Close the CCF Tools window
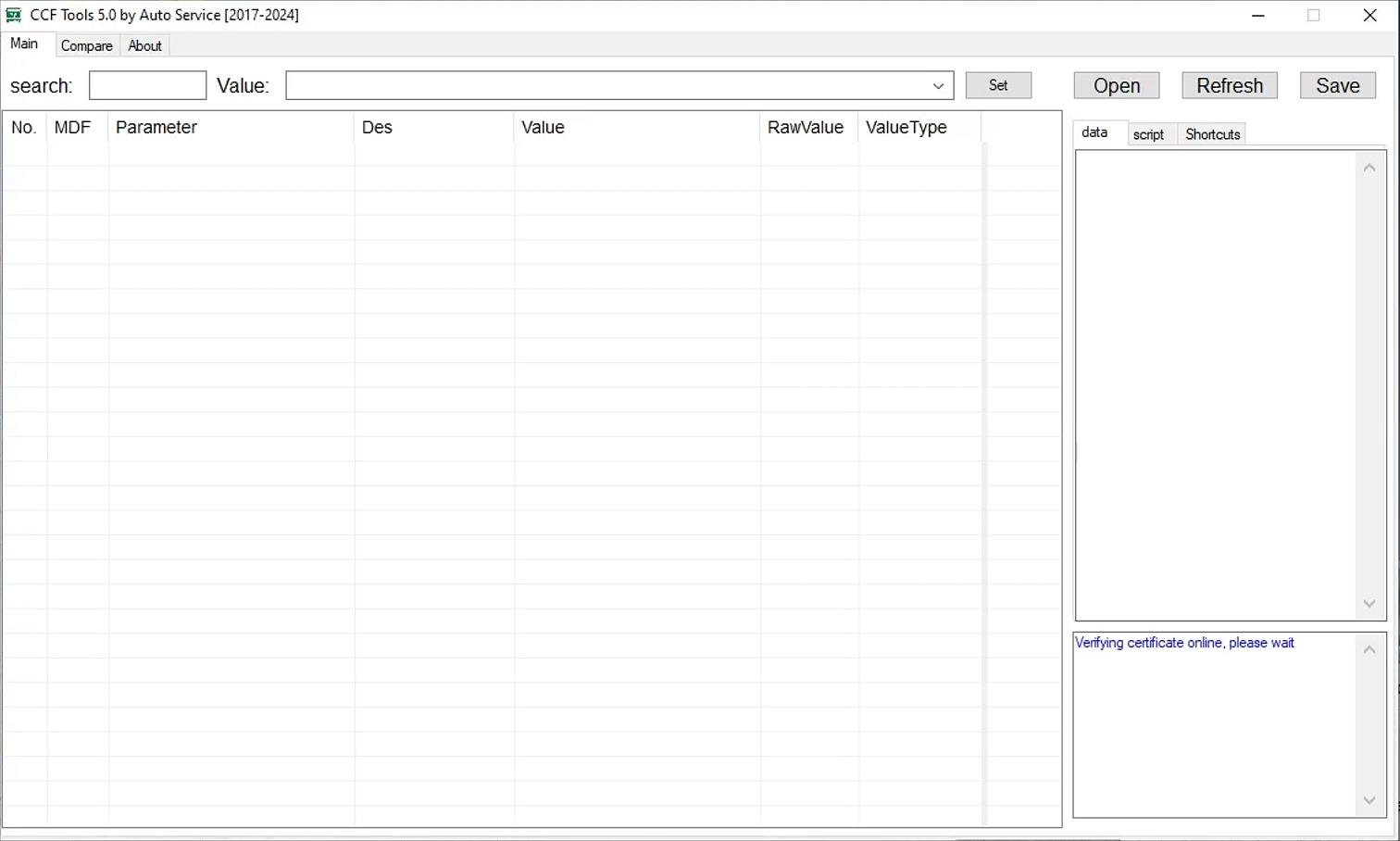 point(1369,15)
